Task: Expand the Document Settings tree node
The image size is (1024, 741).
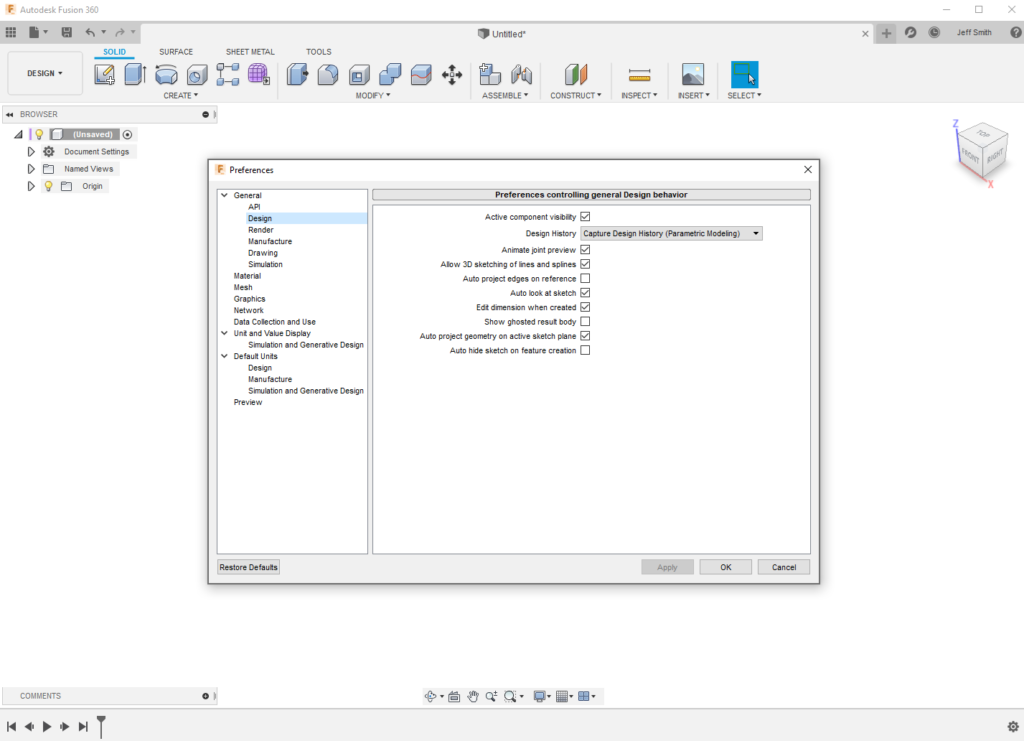Action: tap(31, 152)
